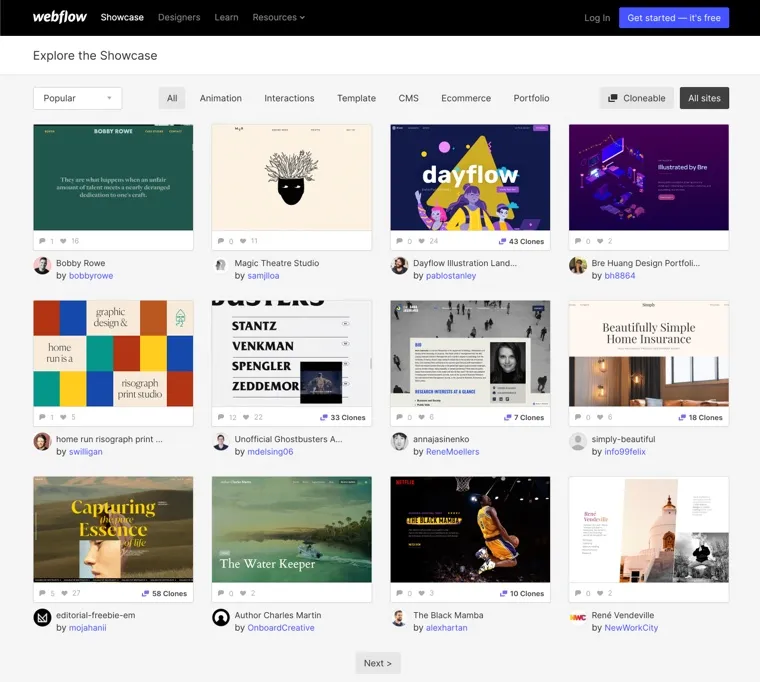This screenshot has height=682, width=760.
Task: Click the heart icon under Bobby Rowe
Action: pyautogui.click(x=63, y=241)
